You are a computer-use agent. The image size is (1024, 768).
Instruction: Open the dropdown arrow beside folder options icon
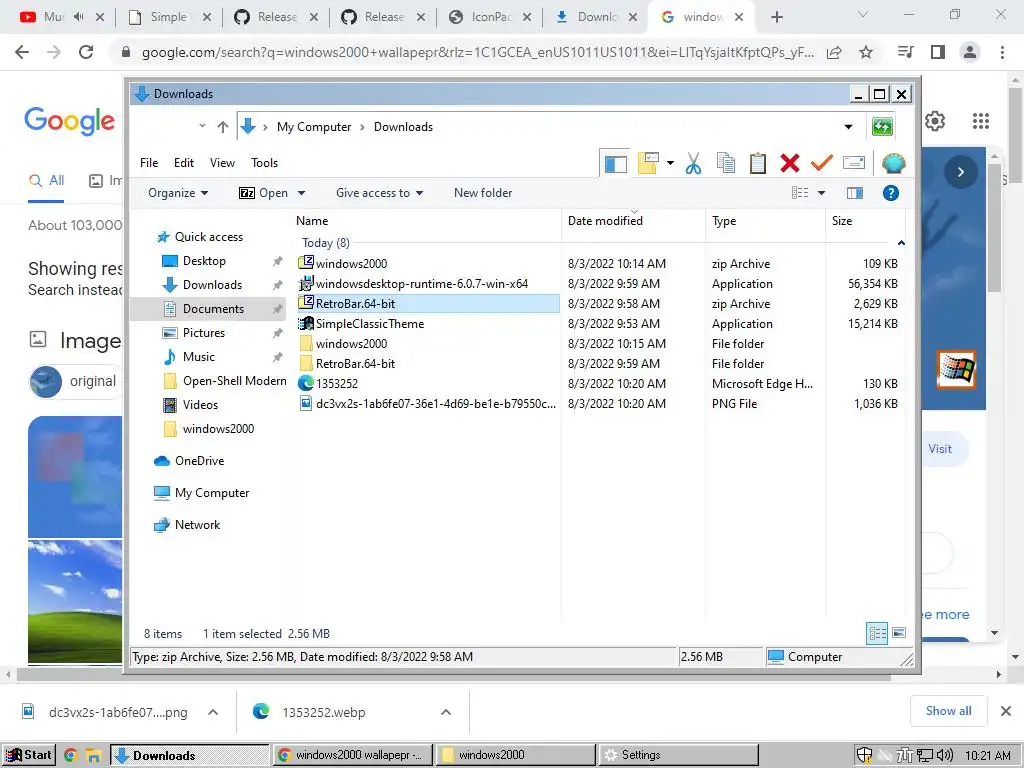tap(670, 163)
